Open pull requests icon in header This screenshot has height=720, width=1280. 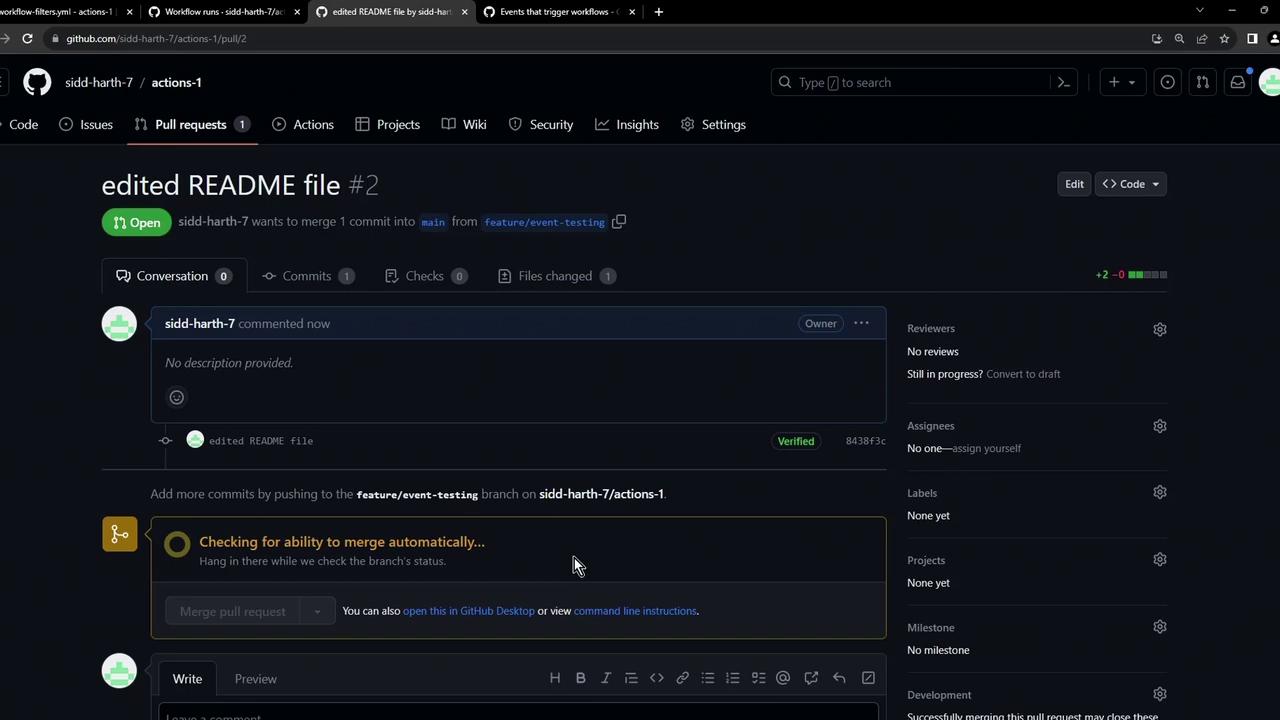[1203, 82]
